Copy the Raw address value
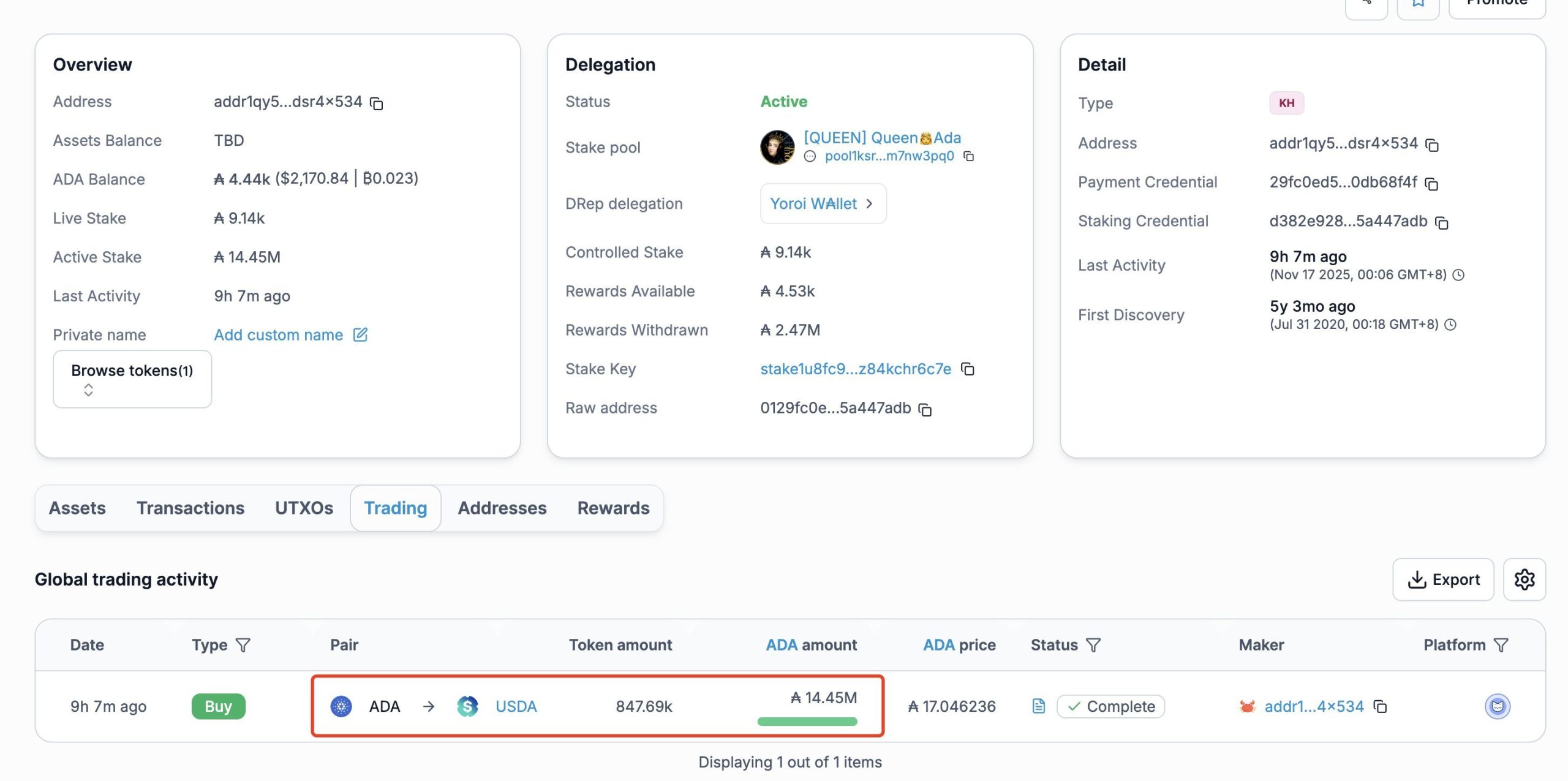Screen dimensions: 1568x781 [x=925, y=409]
